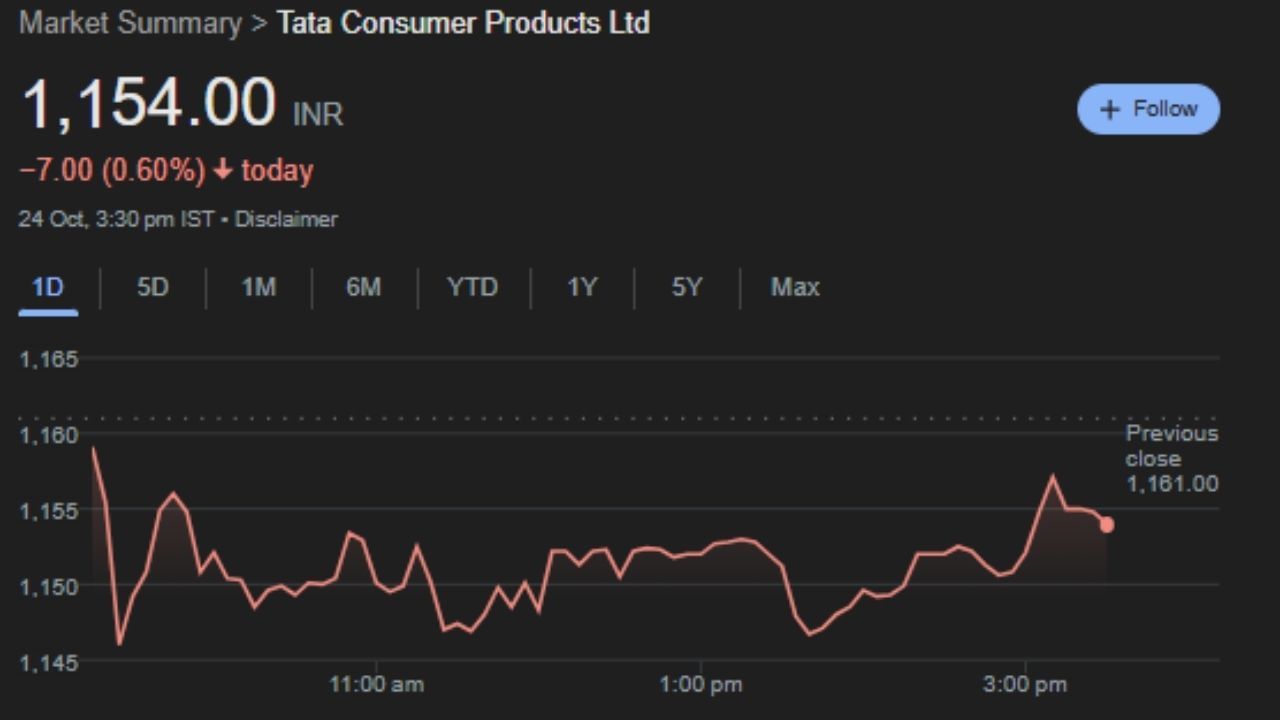The width and height of the screenshot is (1280, 720).
Task: Click the 11:00 am axis label
Action: tap(376, 685)
